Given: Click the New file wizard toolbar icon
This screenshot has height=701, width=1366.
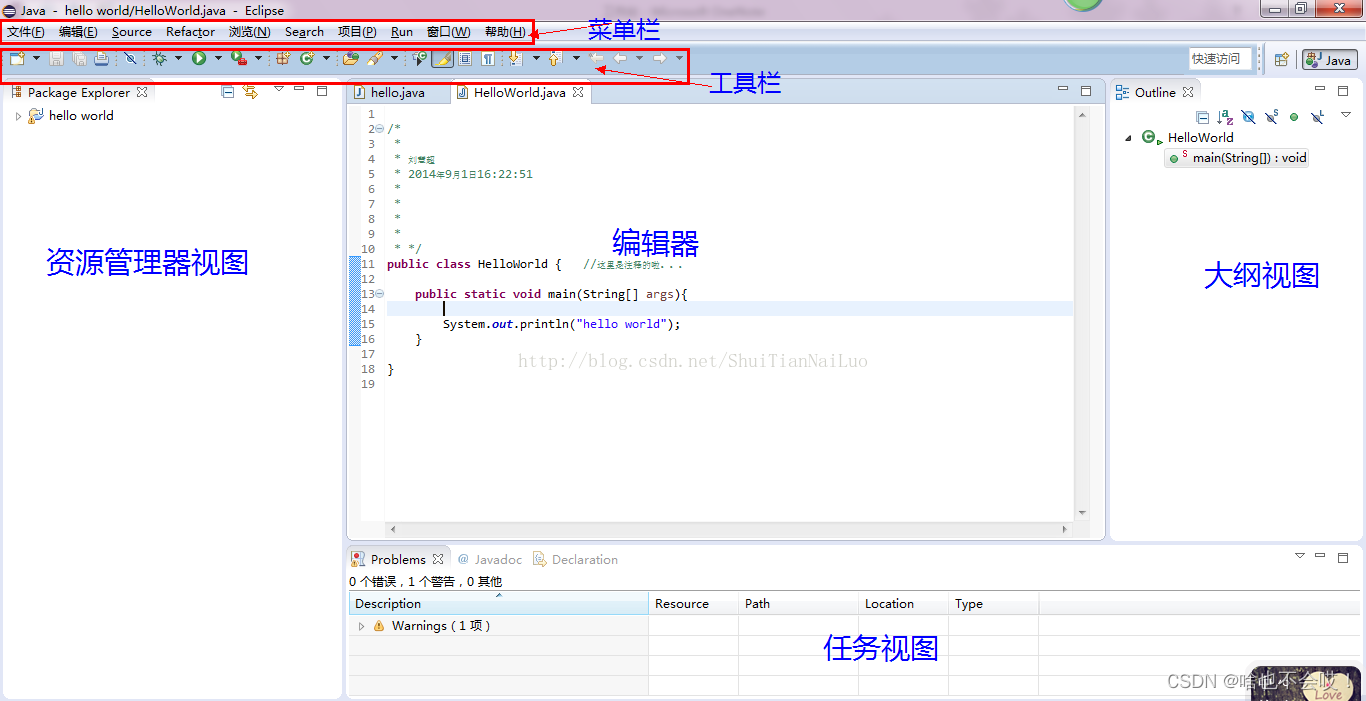Looking at the screenshot, I should [x=17, y=59].
